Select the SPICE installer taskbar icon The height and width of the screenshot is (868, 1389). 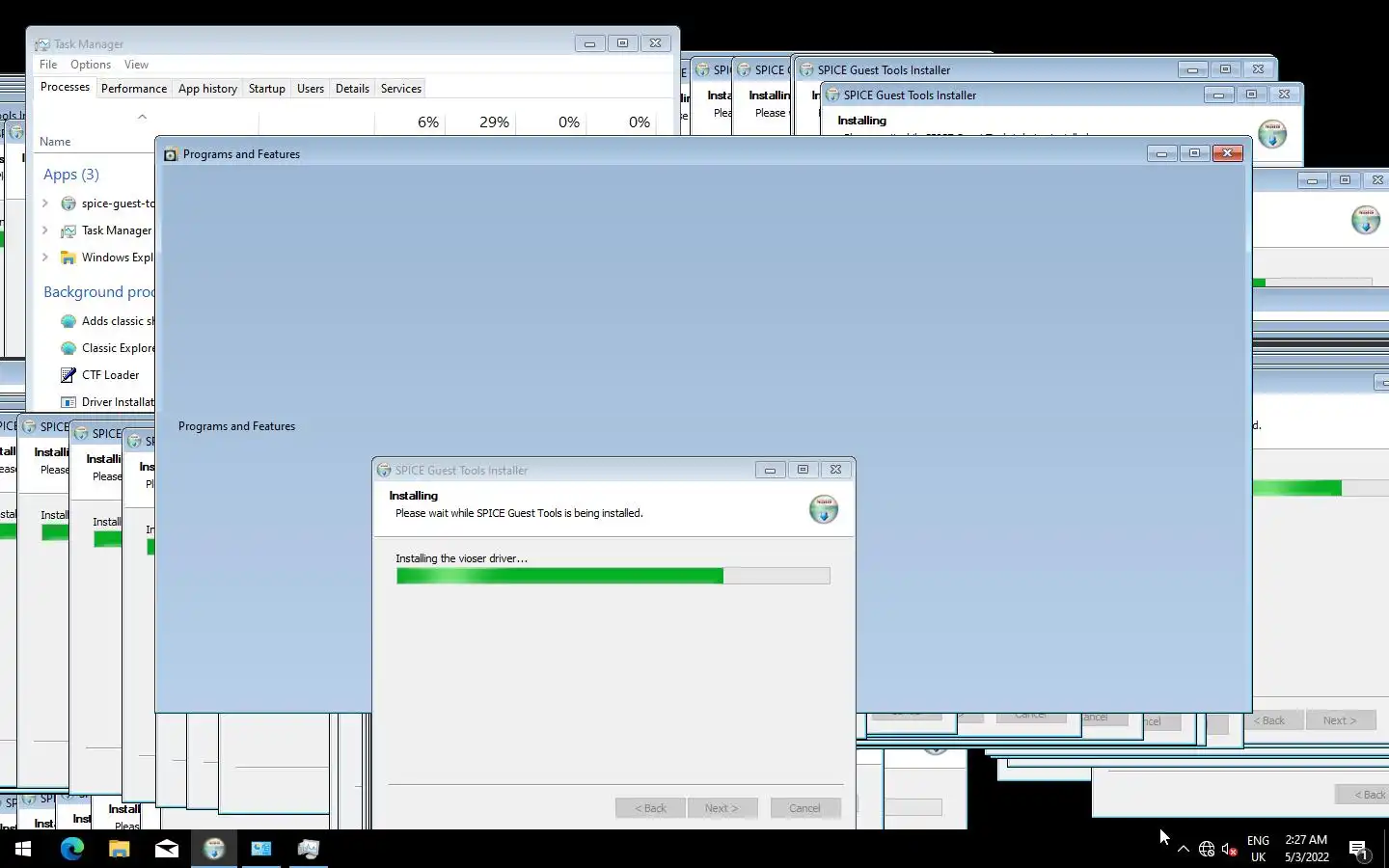214,849
